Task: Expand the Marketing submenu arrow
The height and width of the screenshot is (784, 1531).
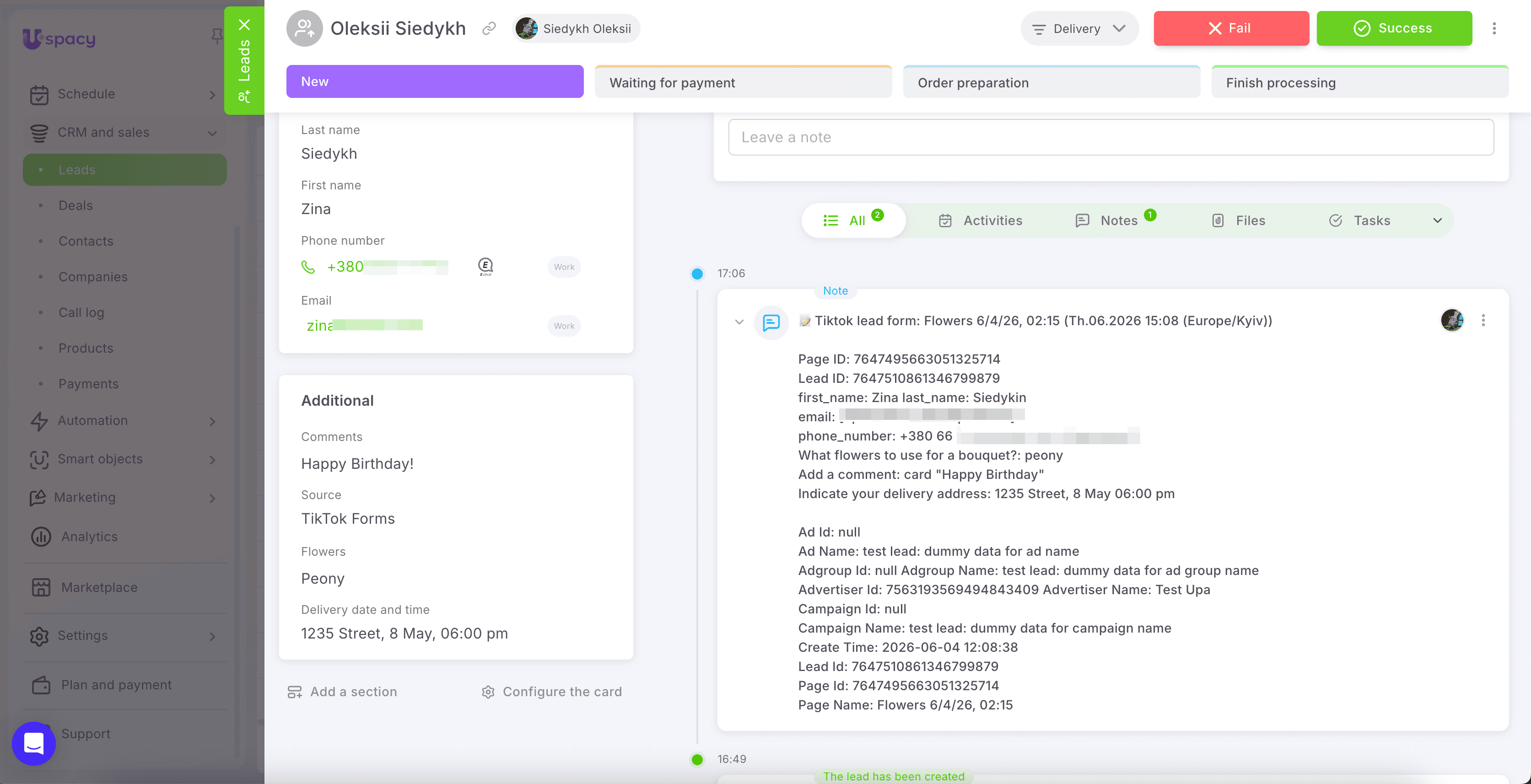Action: point(213,498)
